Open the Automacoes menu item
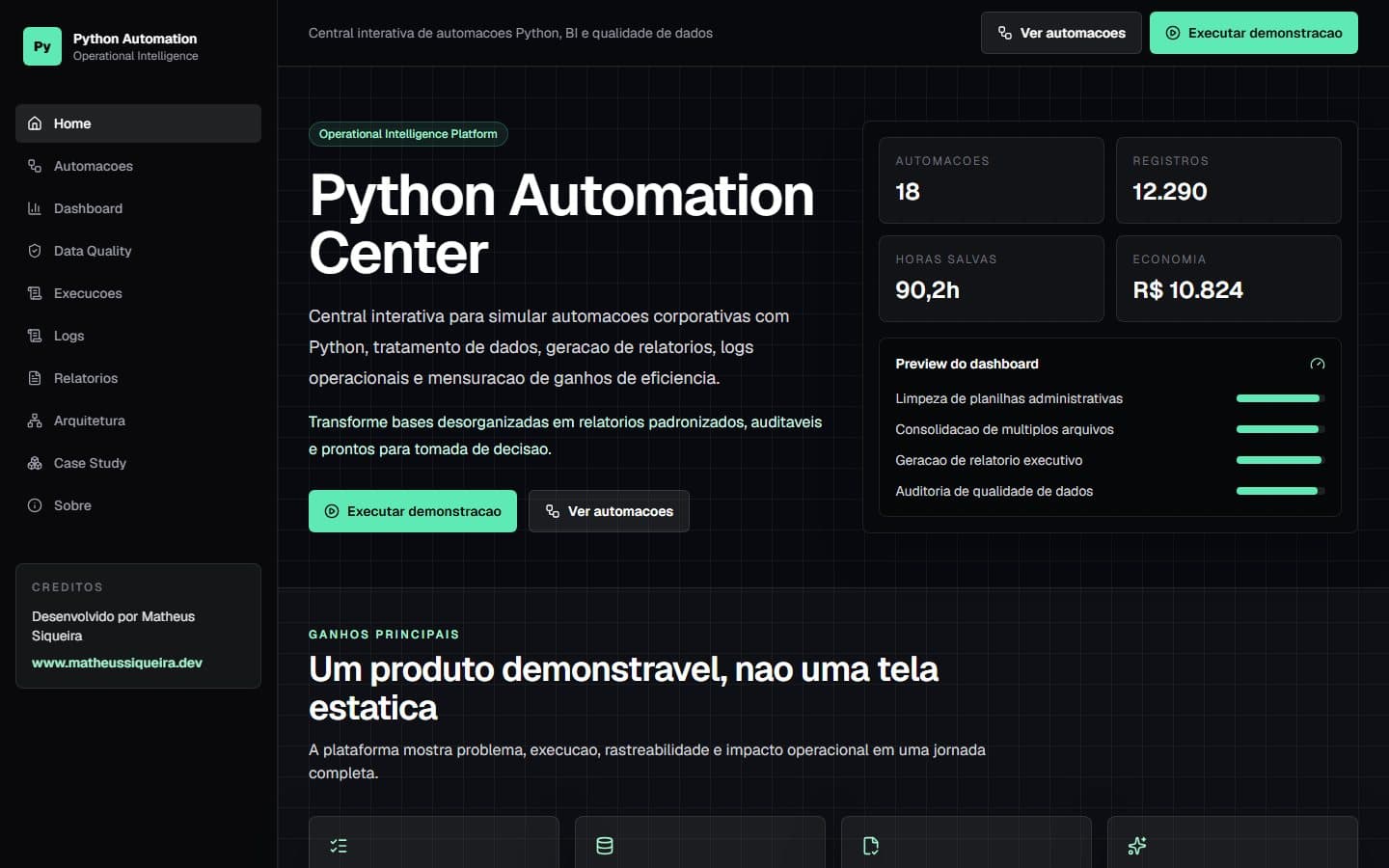This screenshot has height=868, width=1389. (x=138, y=166)
